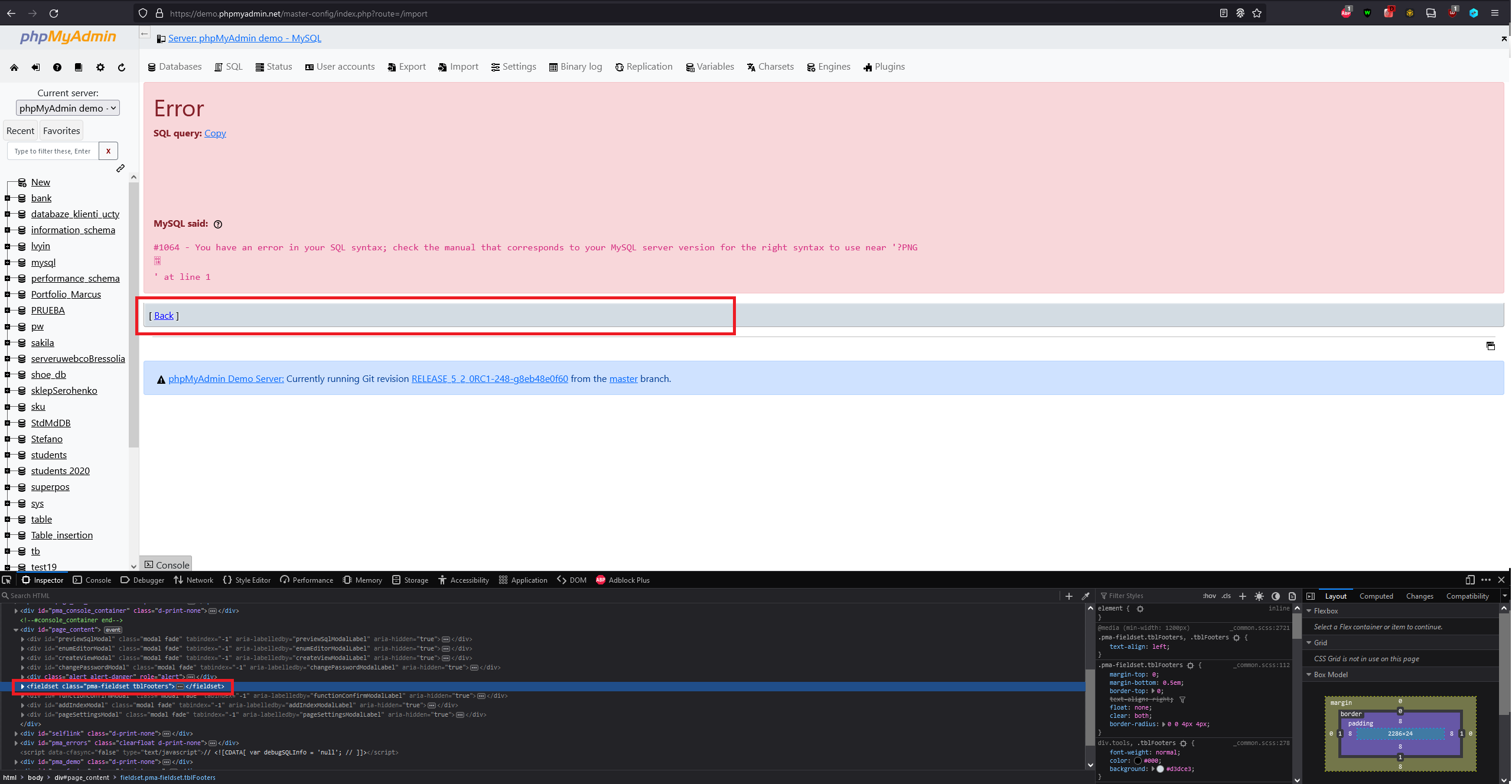Toggle :hov pseudo-class panel in Rules toolbar

pyautogui.click(x=1210, y=596)
